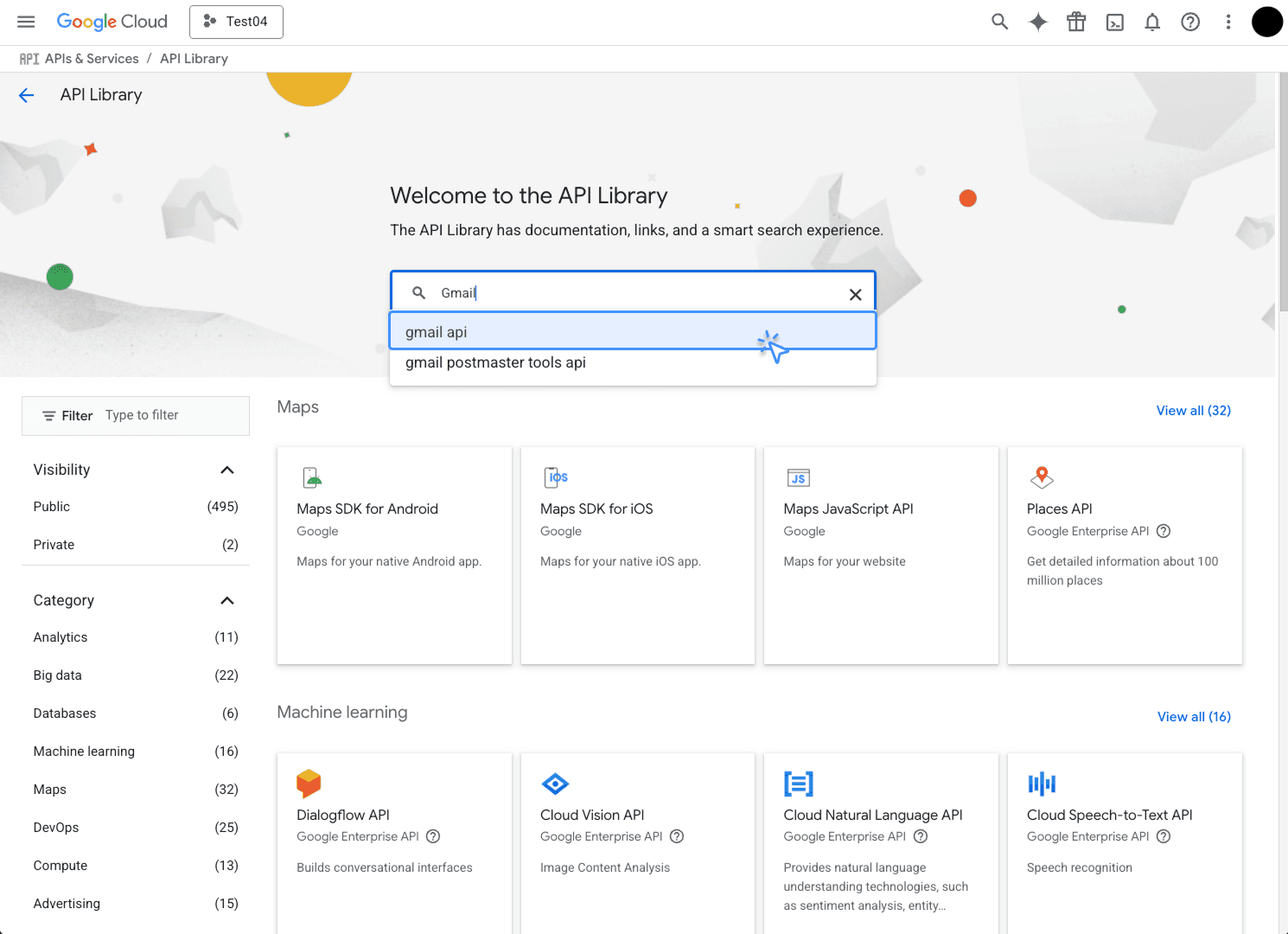Click help icon beside Dialogflow Enterprise API label

click(433, 836)
